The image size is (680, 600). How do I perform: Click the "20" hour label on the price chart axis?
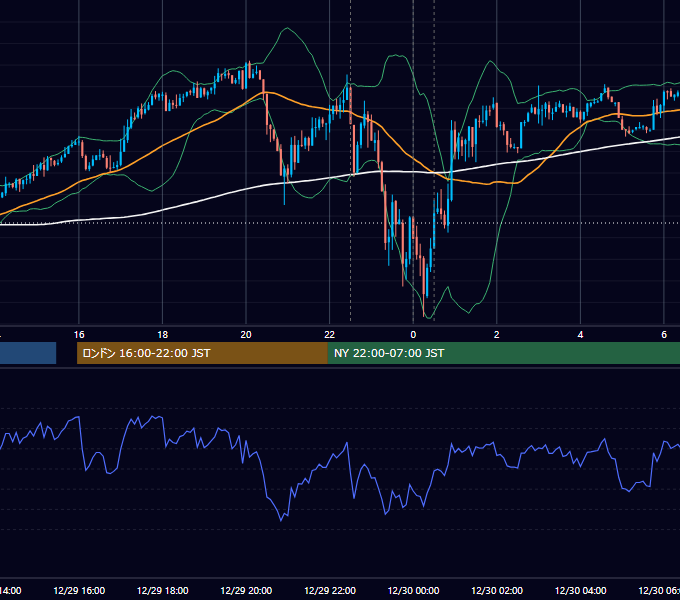point(246,335)
